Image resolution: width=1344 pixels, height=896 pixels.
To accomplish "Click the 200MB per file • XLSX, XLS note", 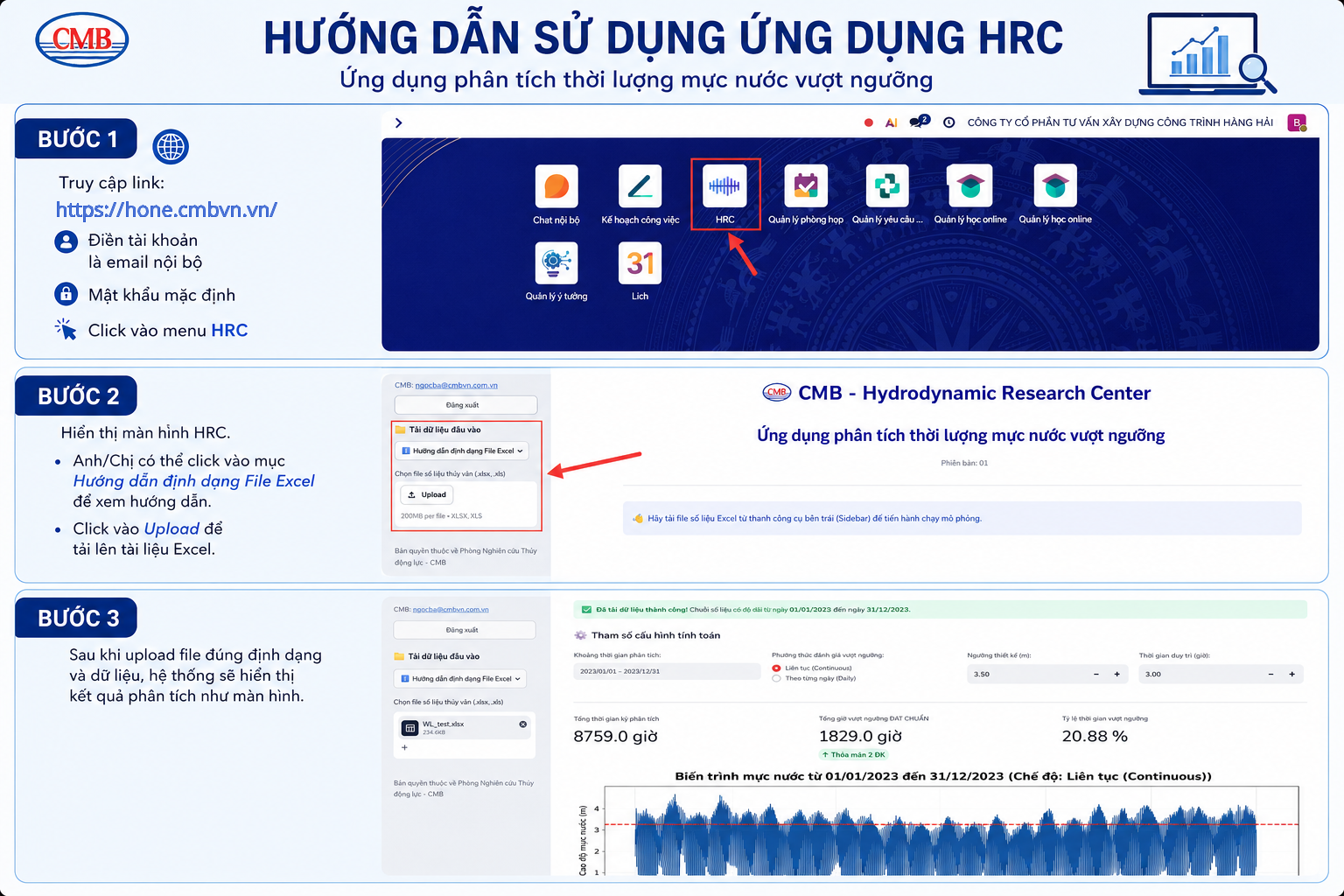I will click(441, 515).
